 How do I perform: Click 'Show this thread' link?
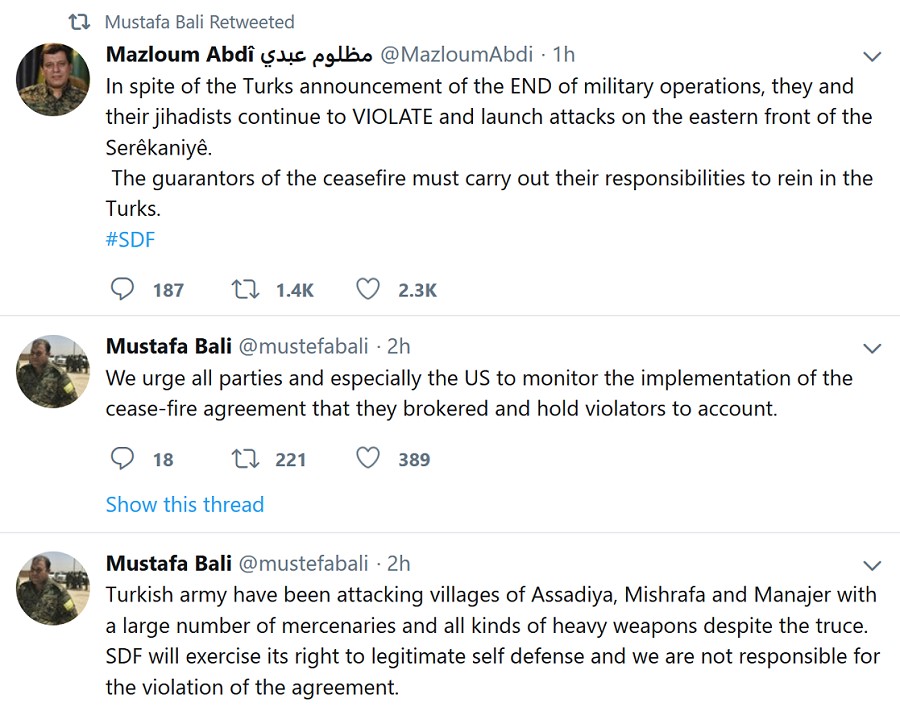tap(185, 504)
